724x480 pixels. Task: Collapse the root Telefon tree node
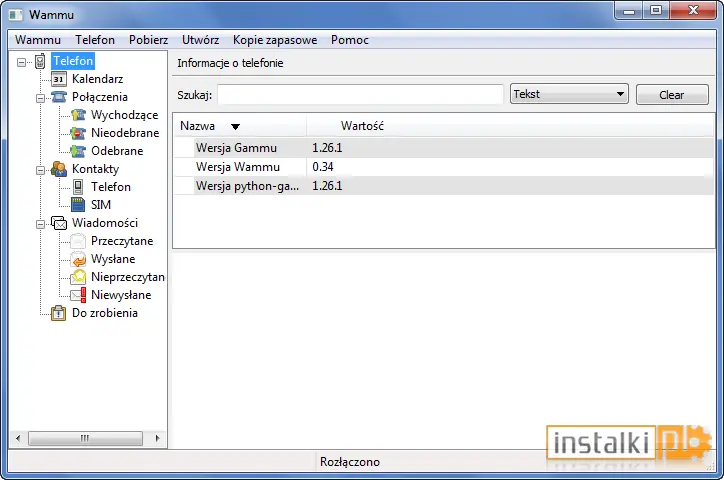click(x=21, y=62)
